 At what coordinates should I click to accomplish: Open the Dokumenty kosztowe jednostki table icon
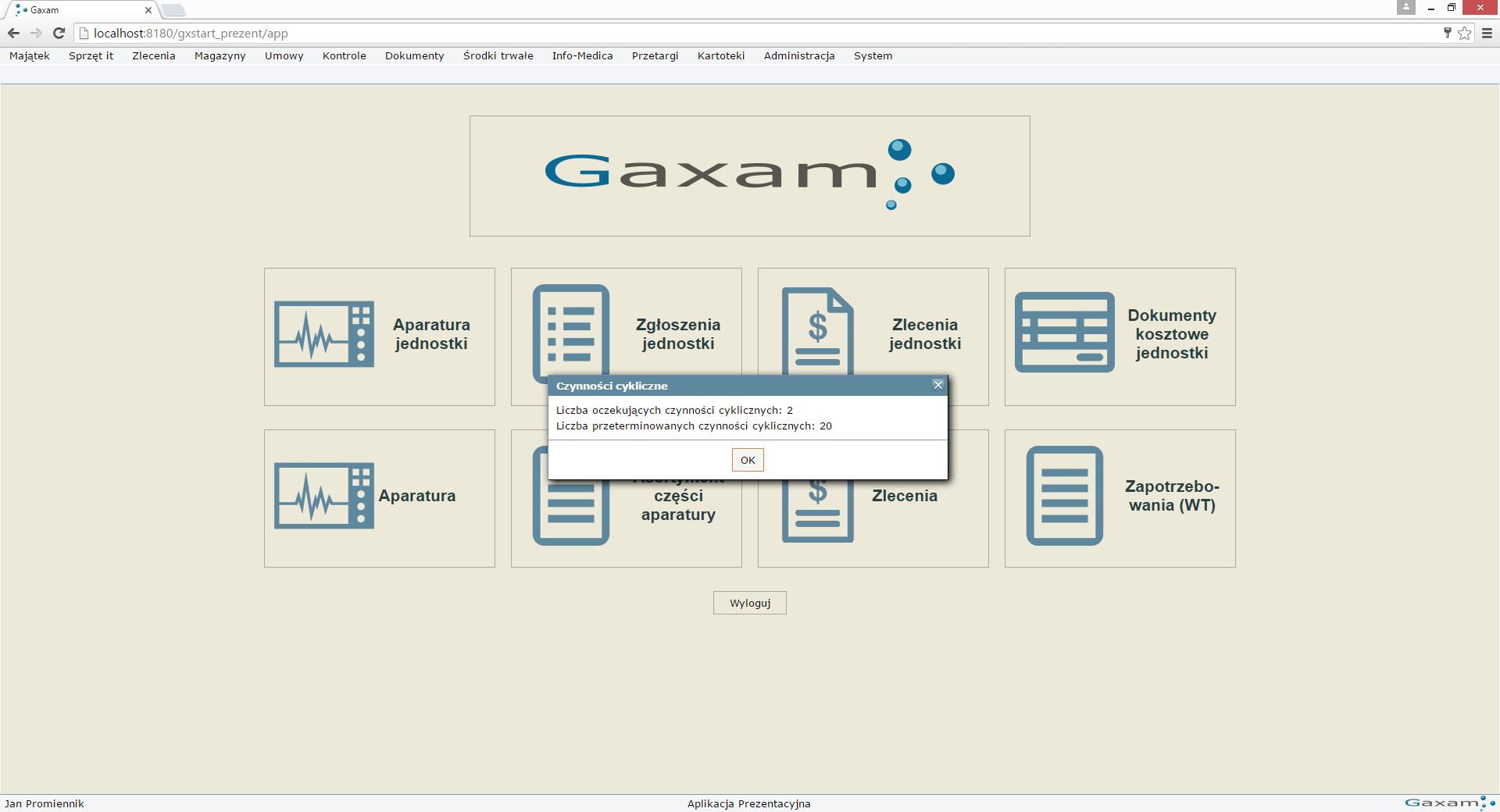(1064, 333)
